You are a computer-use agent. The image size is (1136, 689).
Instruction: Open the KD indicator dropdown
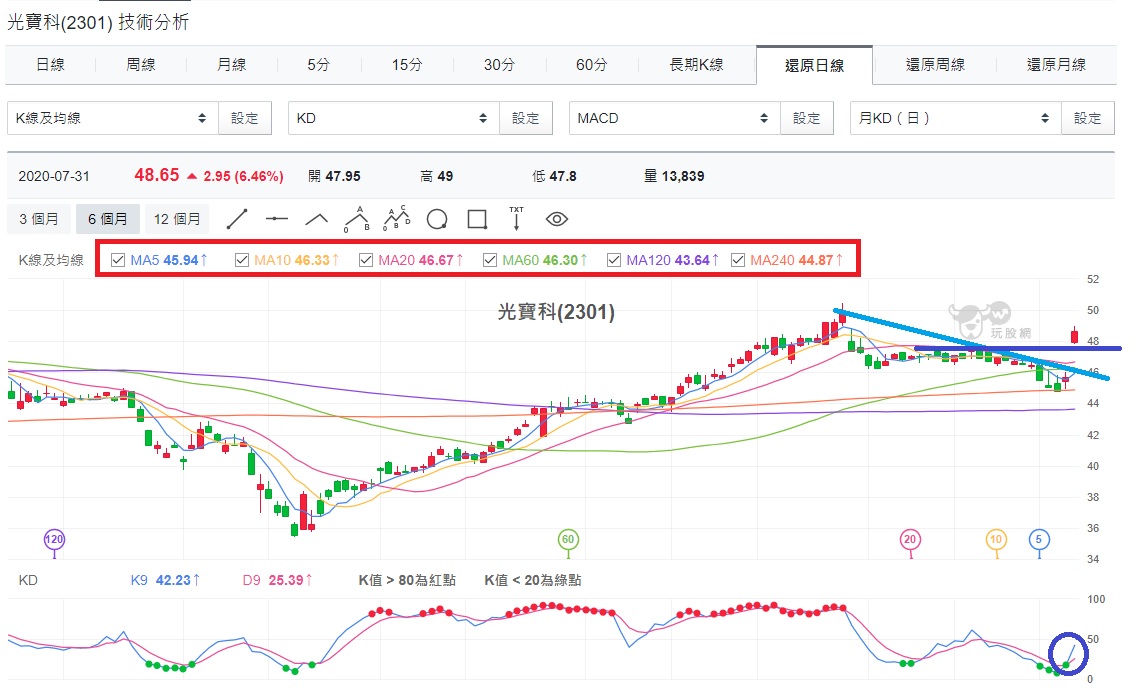tap(393, 118)
